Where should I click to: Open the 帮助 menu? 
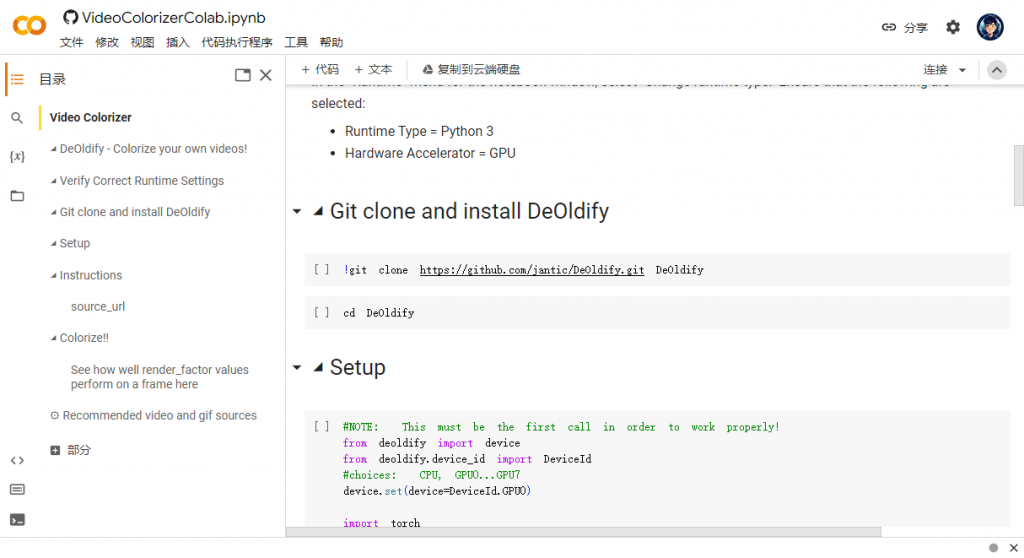pyautogui.click(x=331, y=42)
